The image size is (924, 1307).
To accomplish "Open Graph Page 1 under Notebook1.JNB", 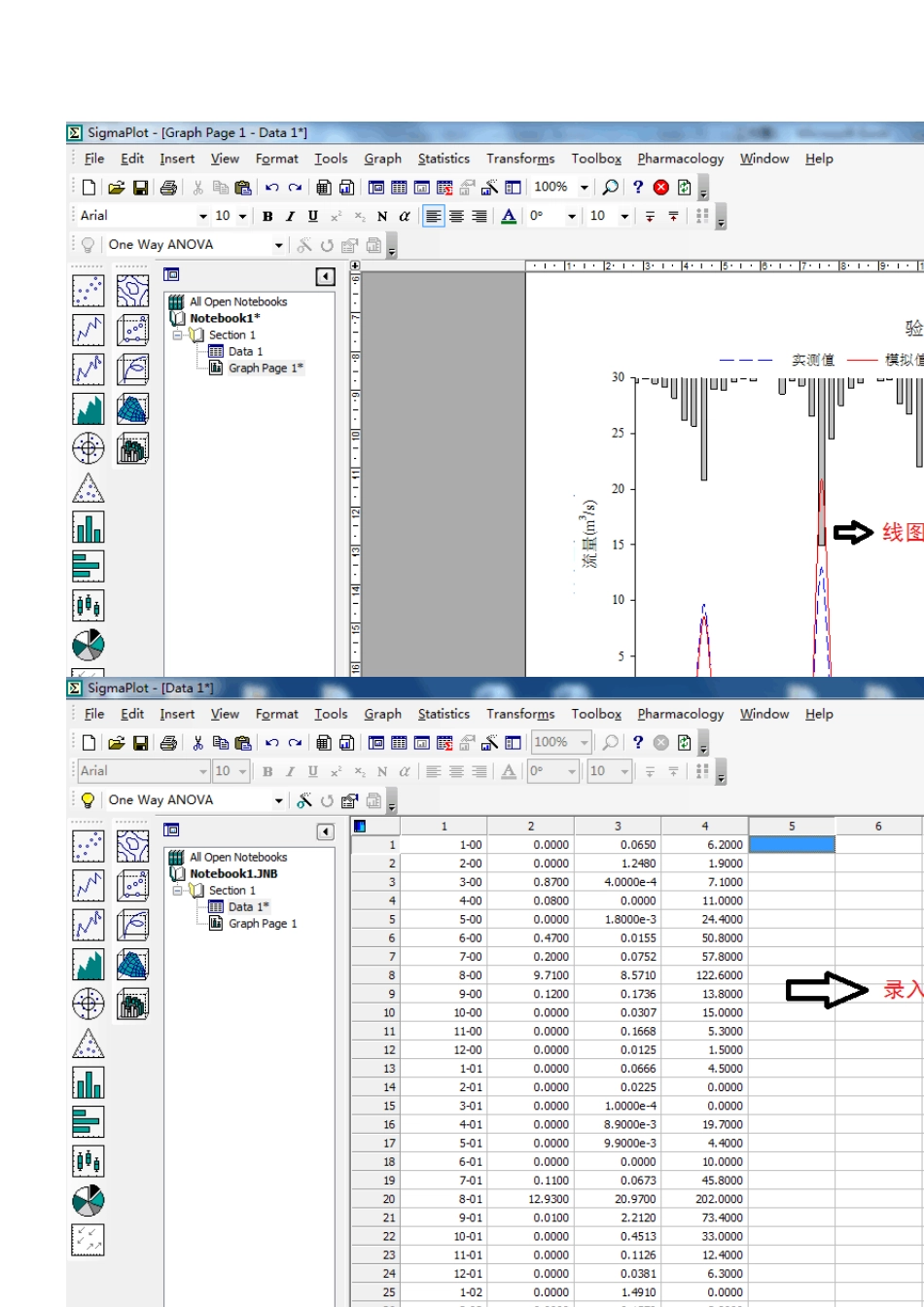I will 262,923.
